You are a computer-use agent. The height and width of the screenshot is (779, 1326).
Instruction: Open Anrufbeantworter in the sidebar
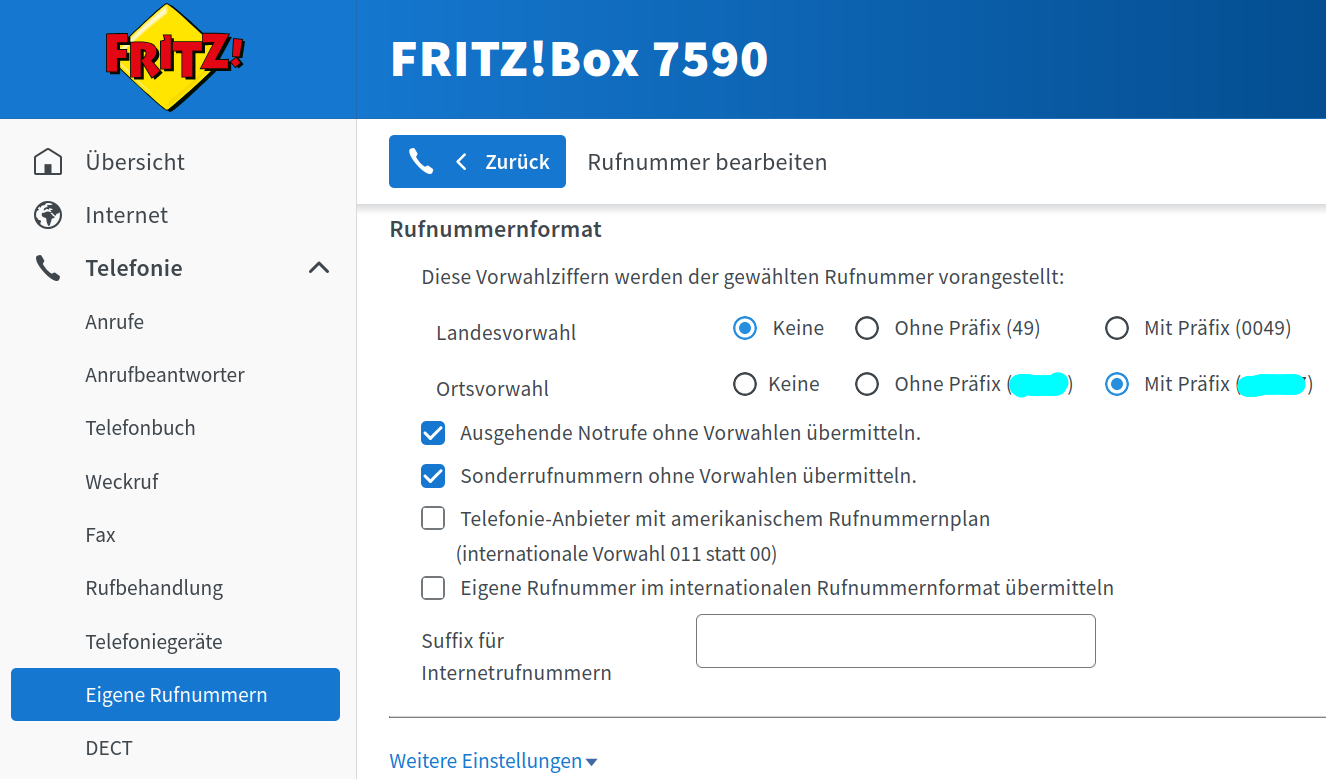[165, 375]
